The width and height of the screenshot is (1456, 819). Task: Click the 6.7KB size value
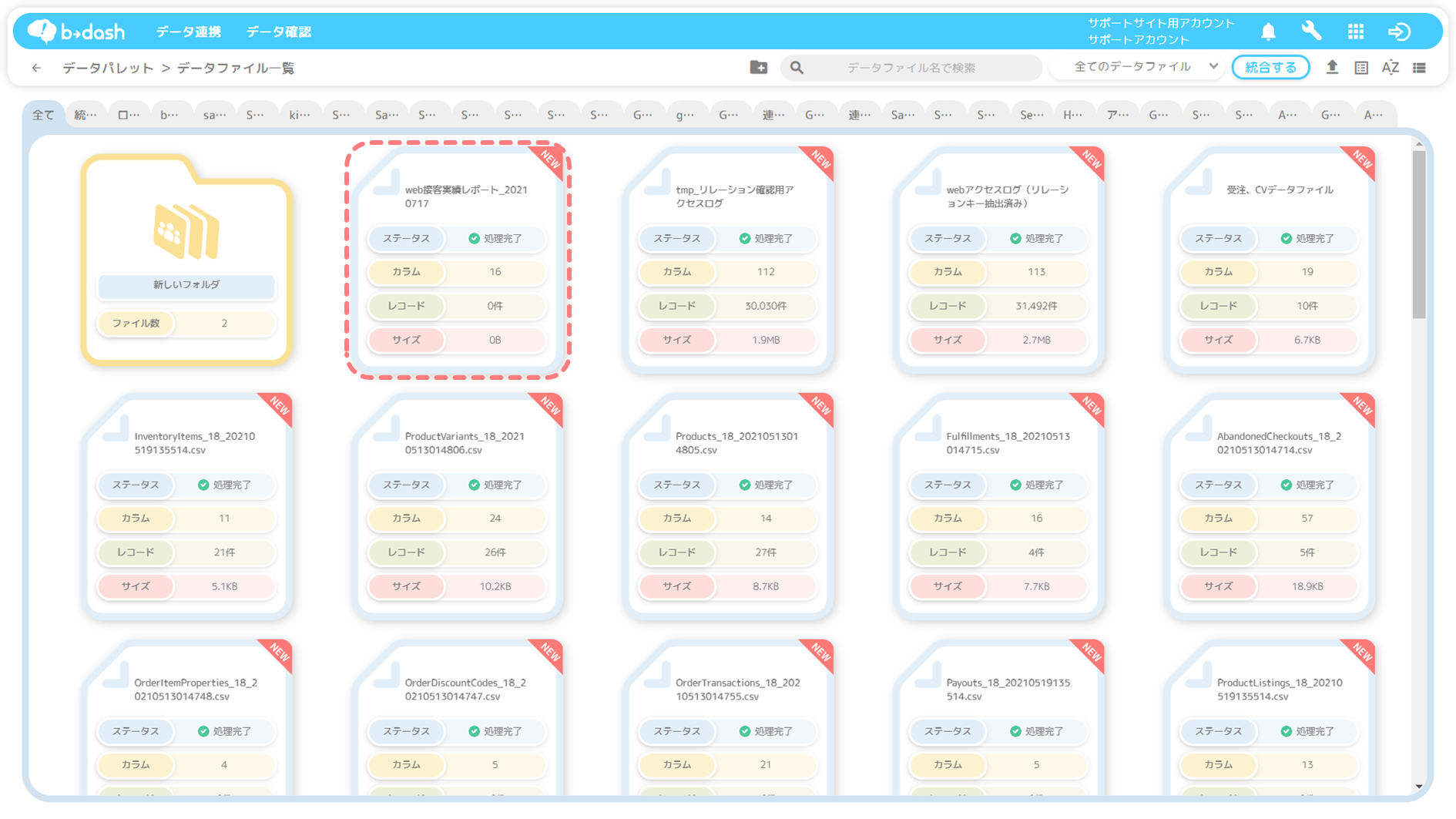[x=1307, y=340]
